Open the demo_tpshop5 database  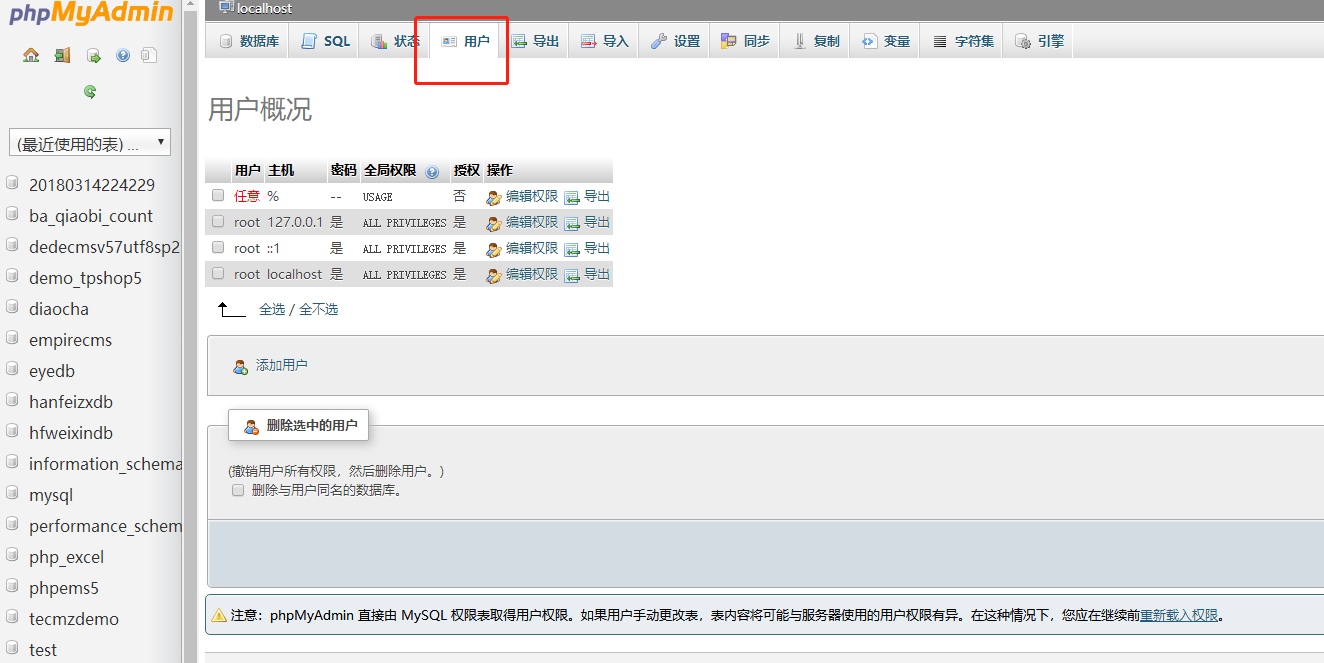85,277
